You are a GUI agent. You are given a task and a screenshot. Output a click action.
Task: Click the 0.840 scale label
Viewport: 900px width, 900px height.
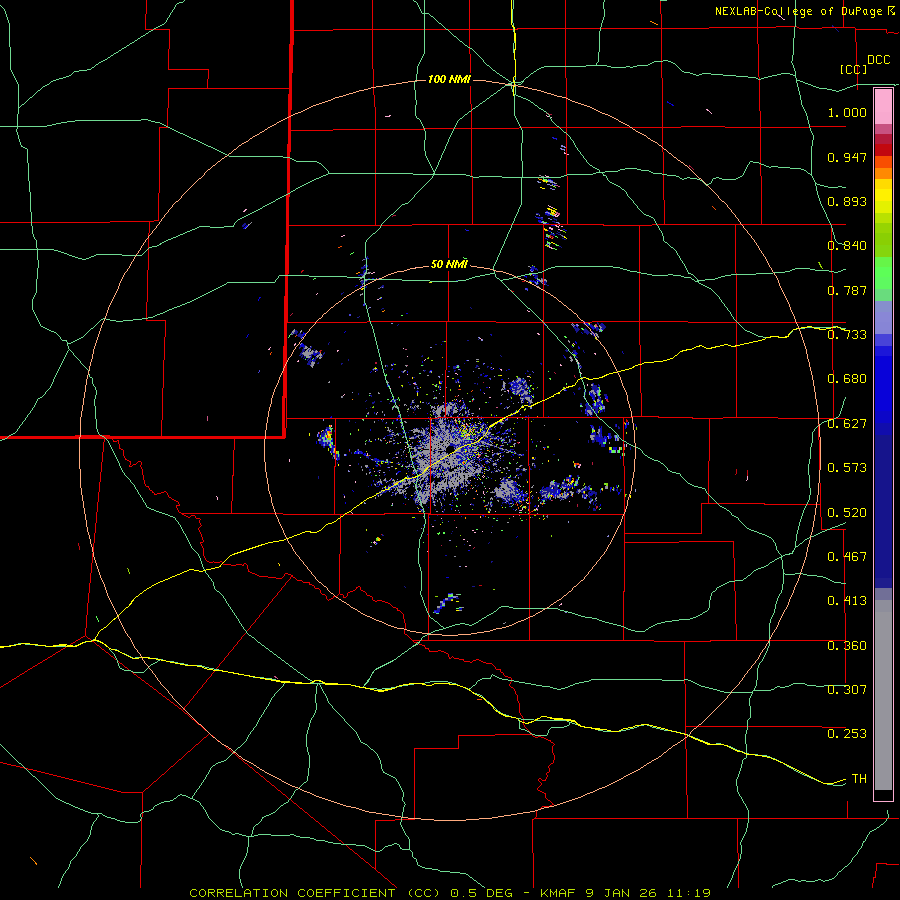click(847, 246)
